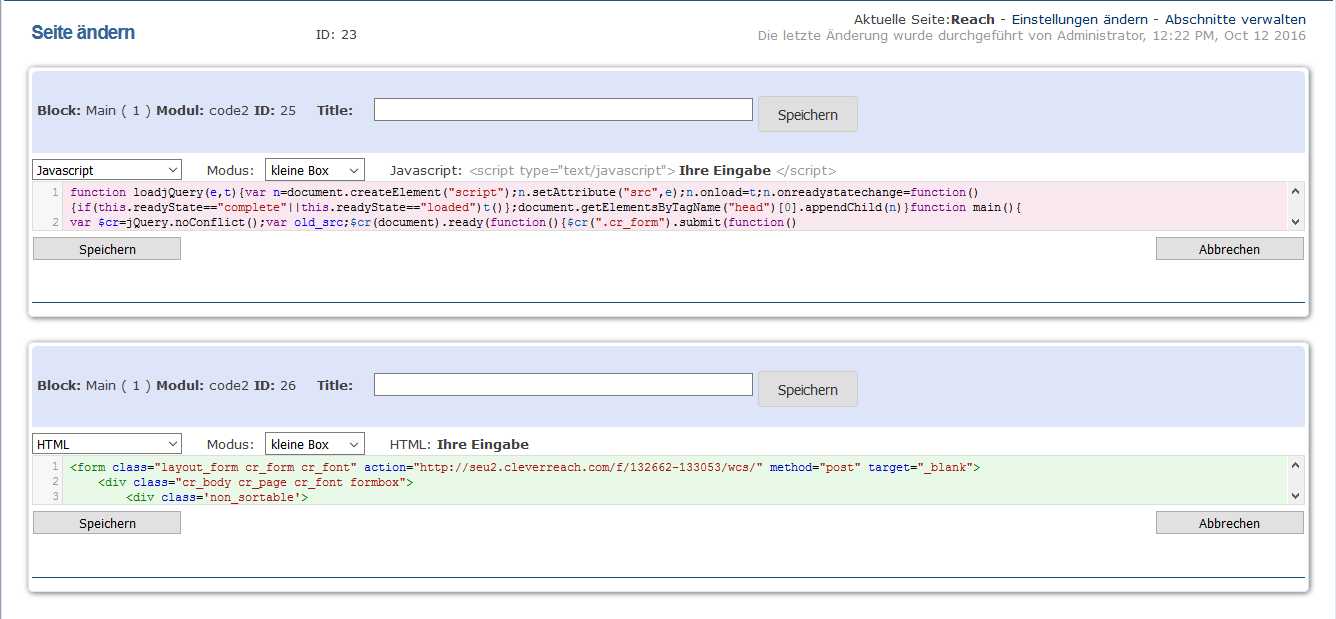Click the 'Seite ändern' heading
This screenshot has height=619, width=1336.
(x=83, y=33)
